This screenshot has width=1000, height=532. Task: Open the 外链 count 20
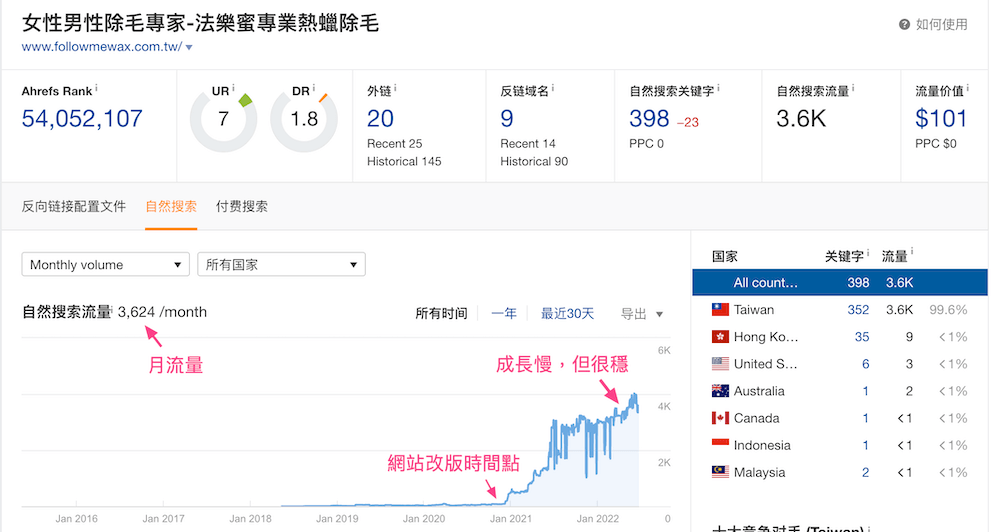pos(380,119)
